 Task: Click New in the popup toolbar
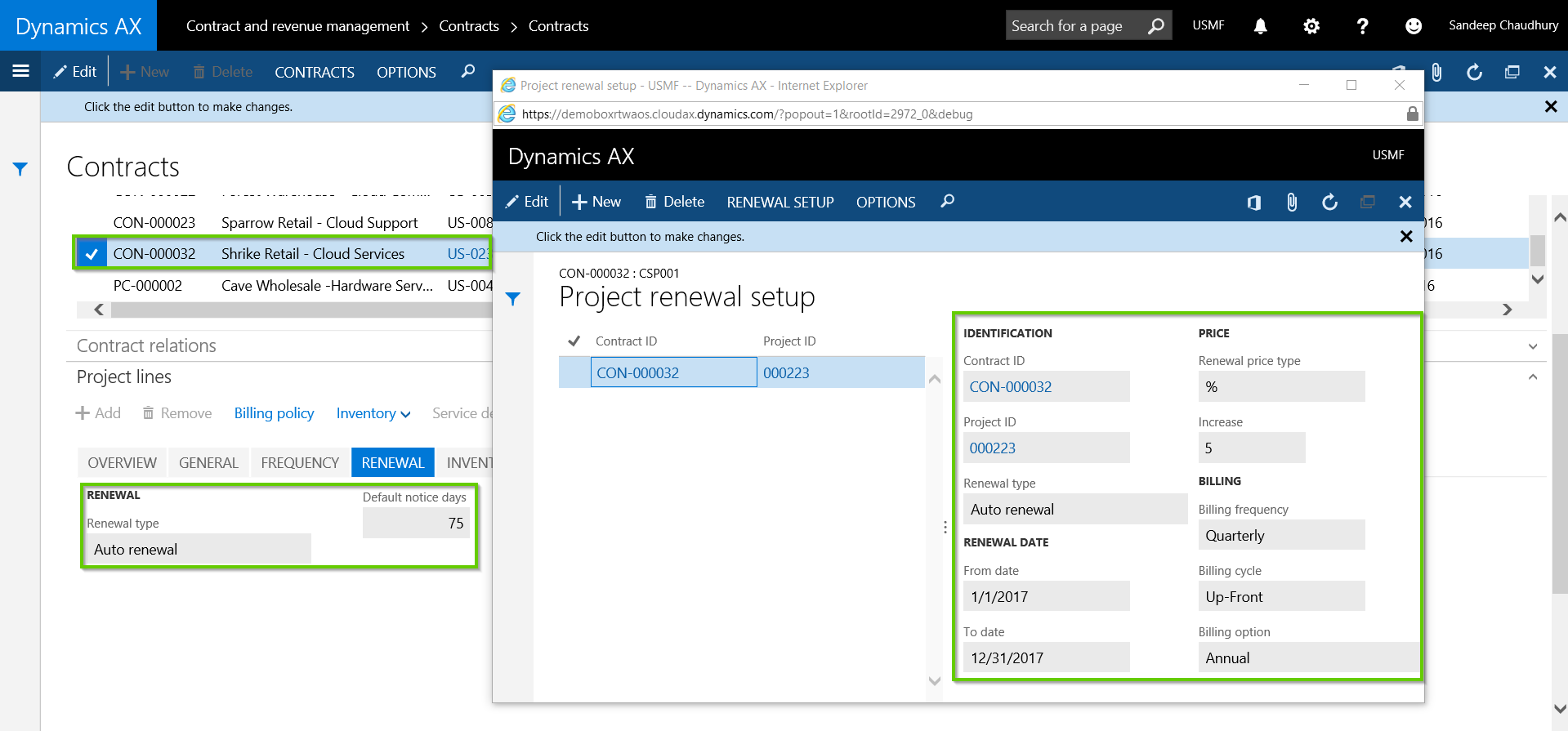(x=596, y=202)
